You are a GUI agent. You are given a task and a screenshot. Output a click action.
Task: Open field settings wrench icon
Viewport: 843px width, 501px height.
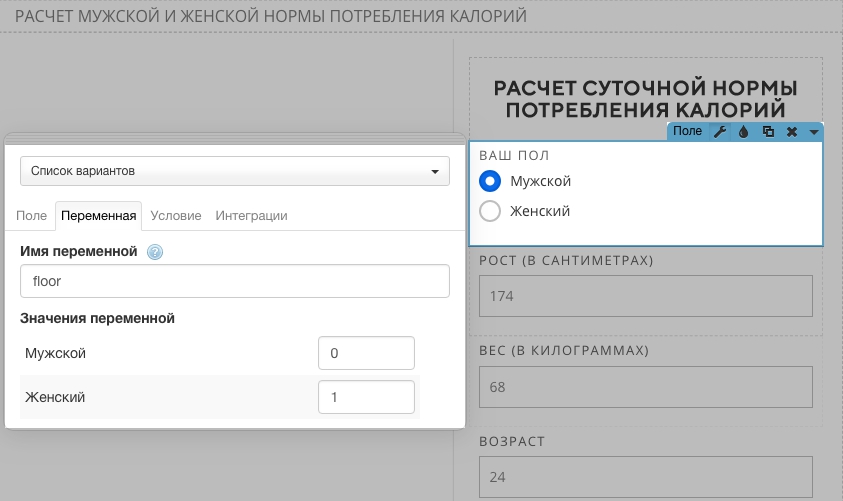(x=720, y=132)
